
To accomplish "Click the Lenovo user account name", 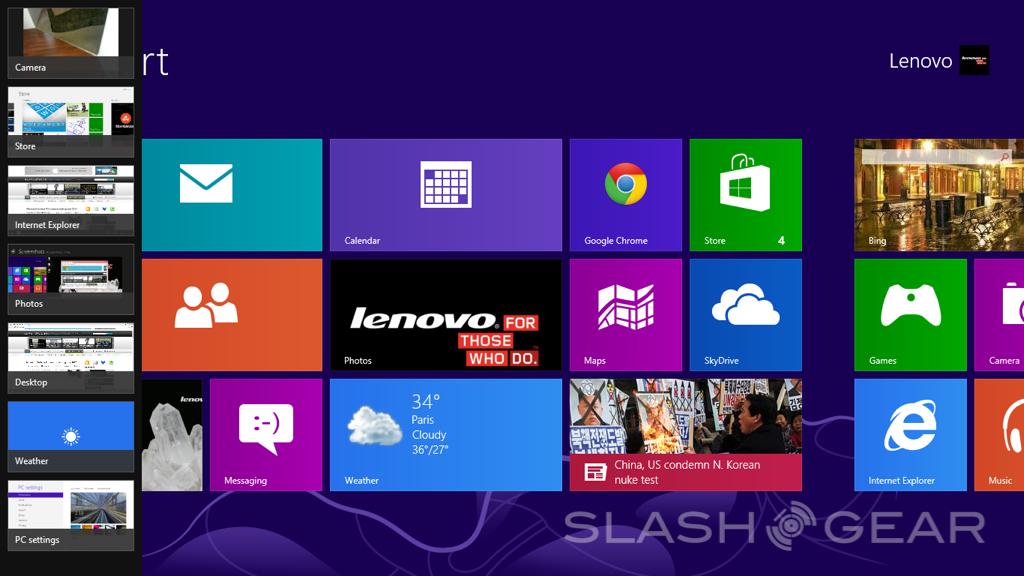I will pyautogui.click(x=920, y=61).
